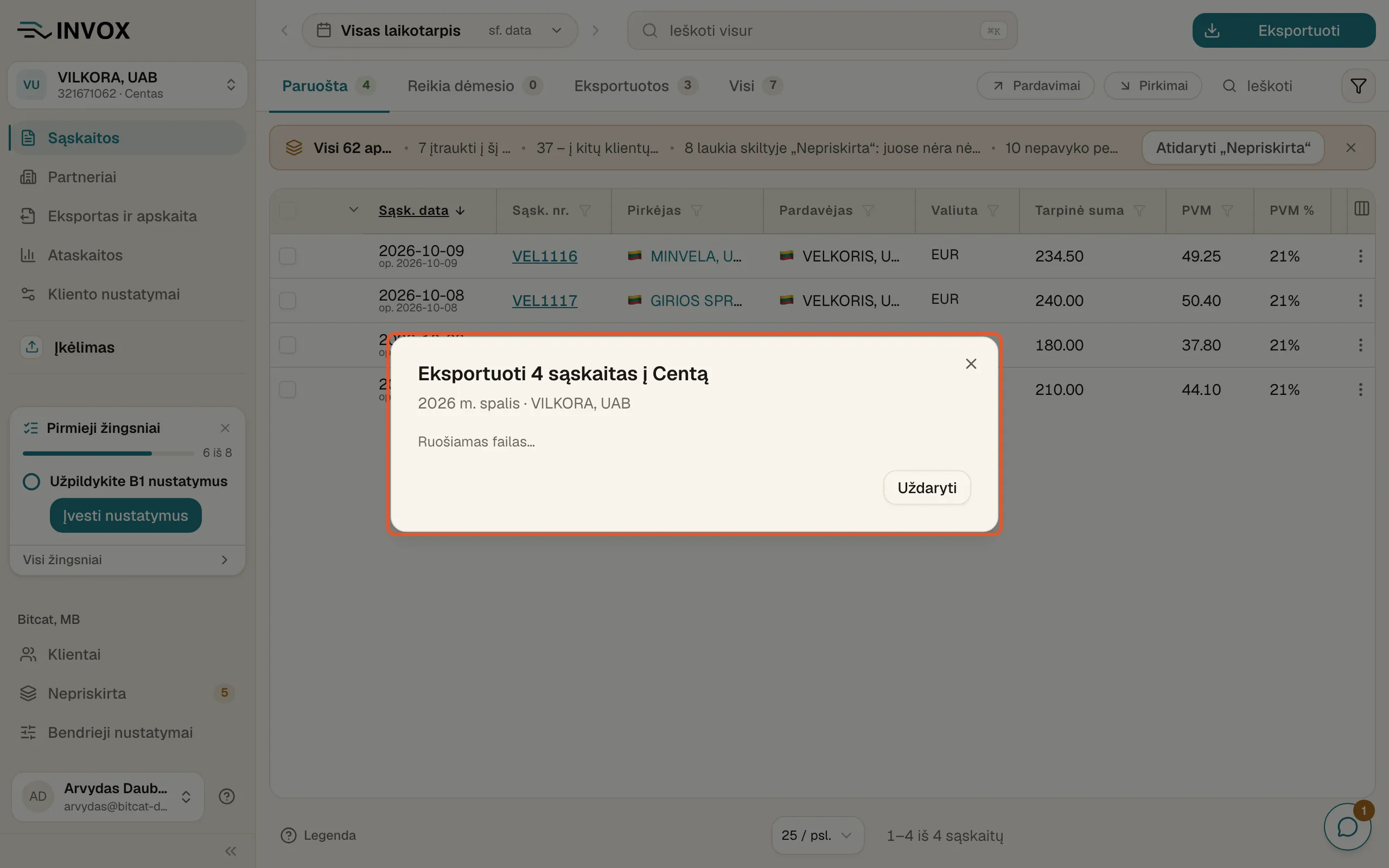Toggle the select-all header checkbox
Viewport: 1389px width, 868px height.
[288, 210]
